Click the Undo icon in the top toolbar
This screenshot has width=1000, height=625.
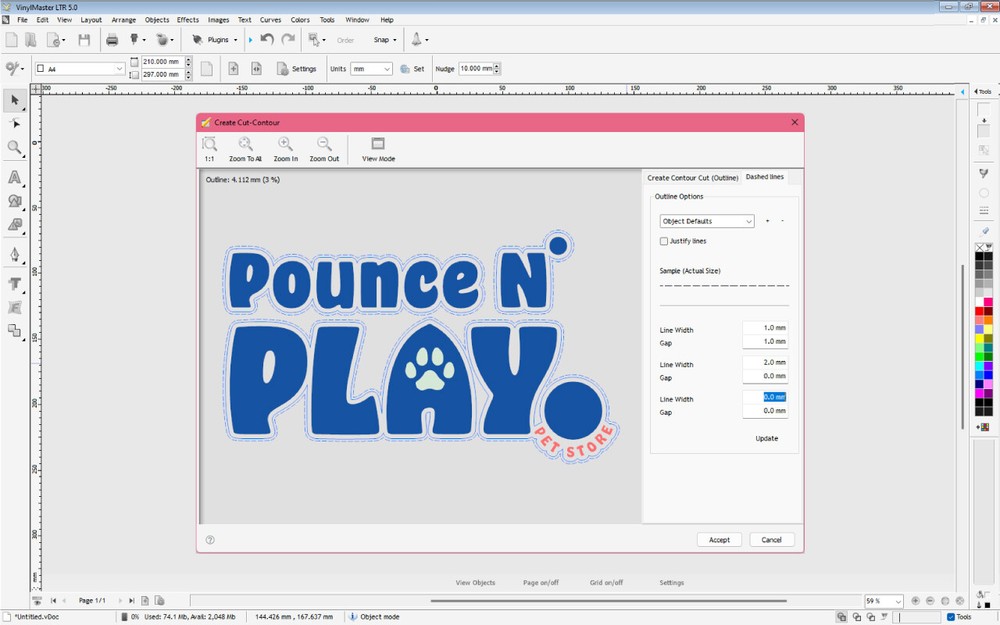(264, 39)
